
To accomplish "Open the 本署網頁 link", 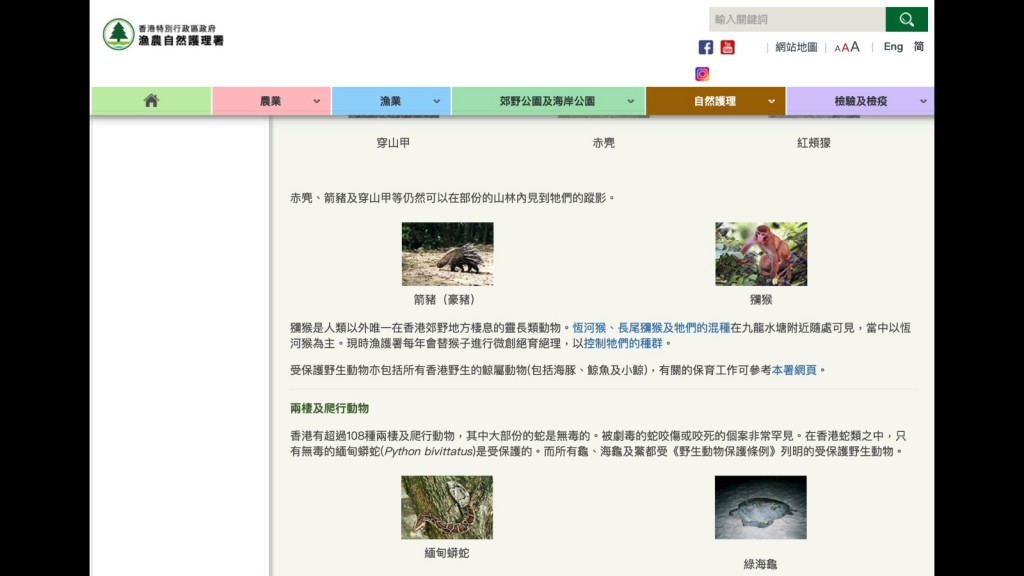I will click(x=794, y=370).
